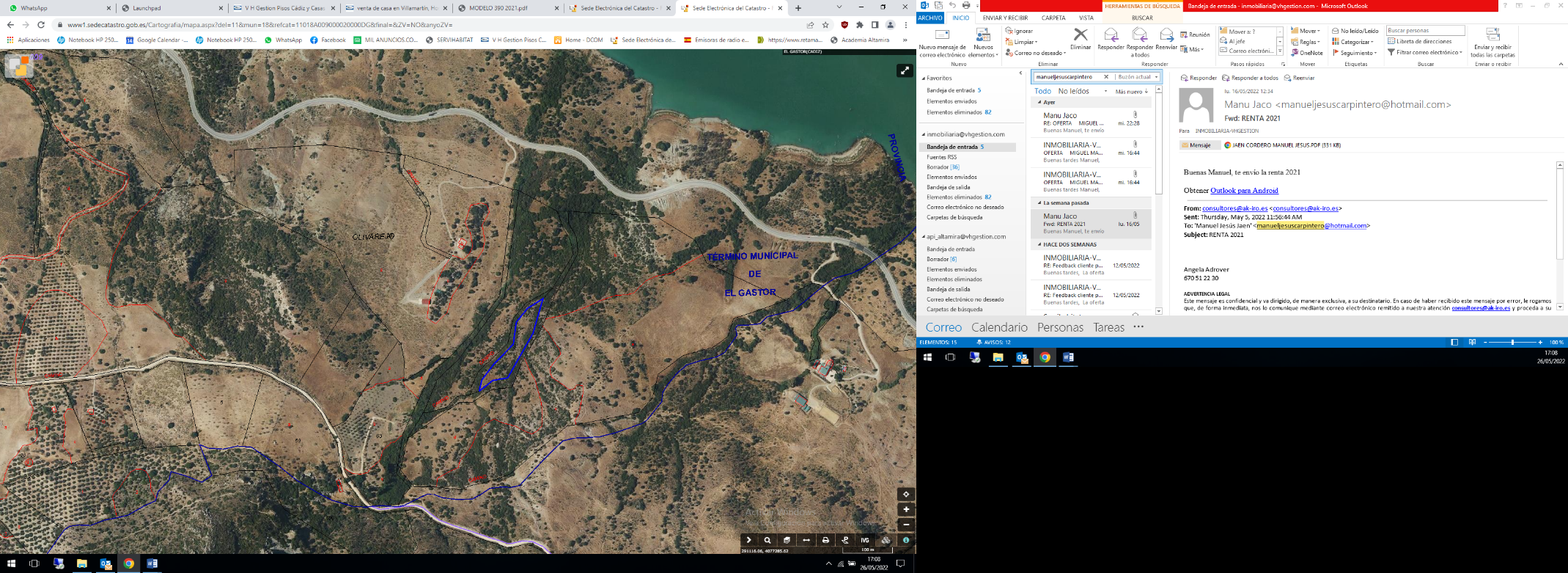Open the map layers icon
The image size is (1568, 573).
click(x=787, y=540)
